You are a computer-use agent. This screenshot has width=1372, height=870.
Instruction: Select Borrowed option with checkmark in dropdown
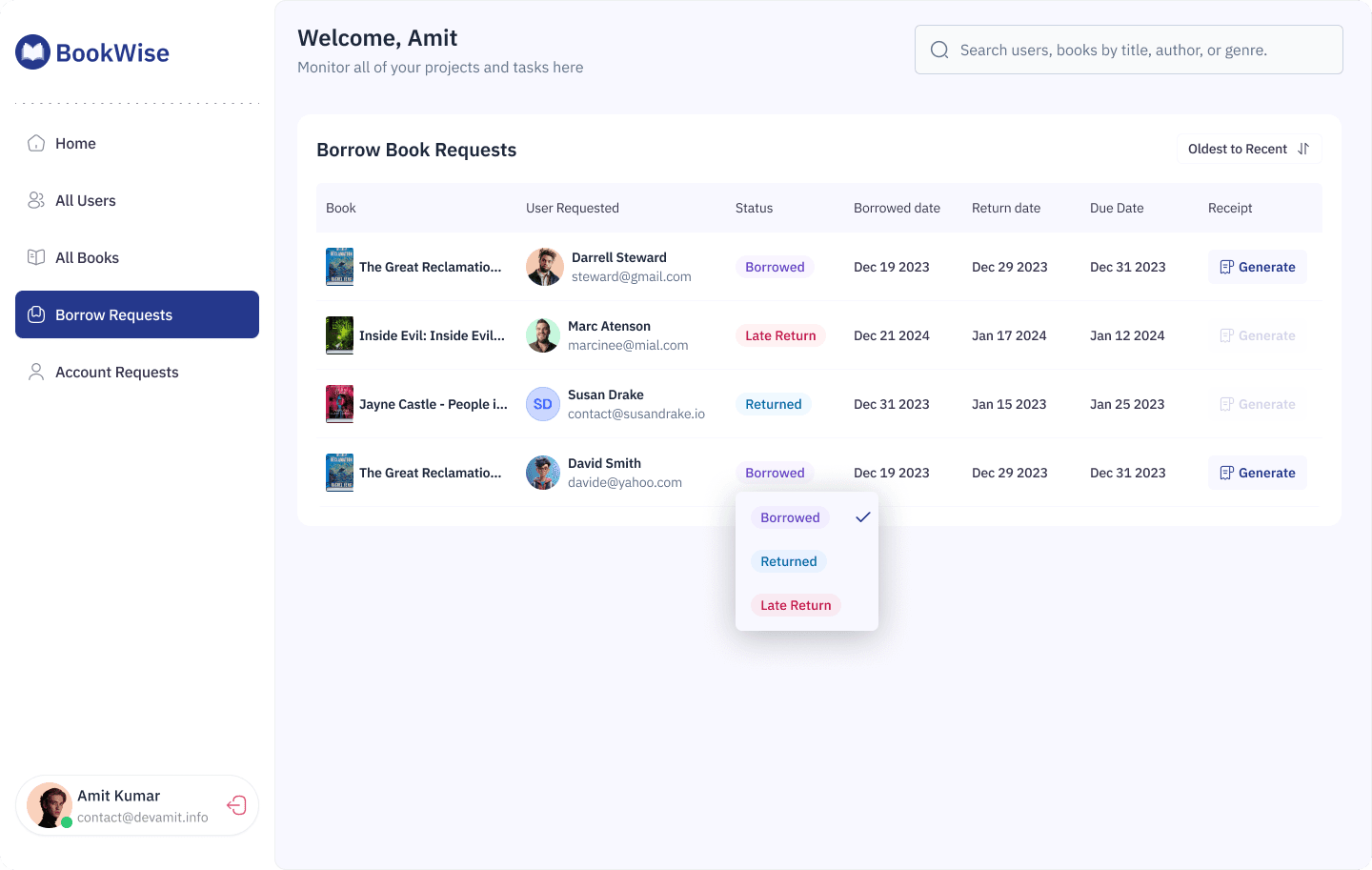coord(790,517)
